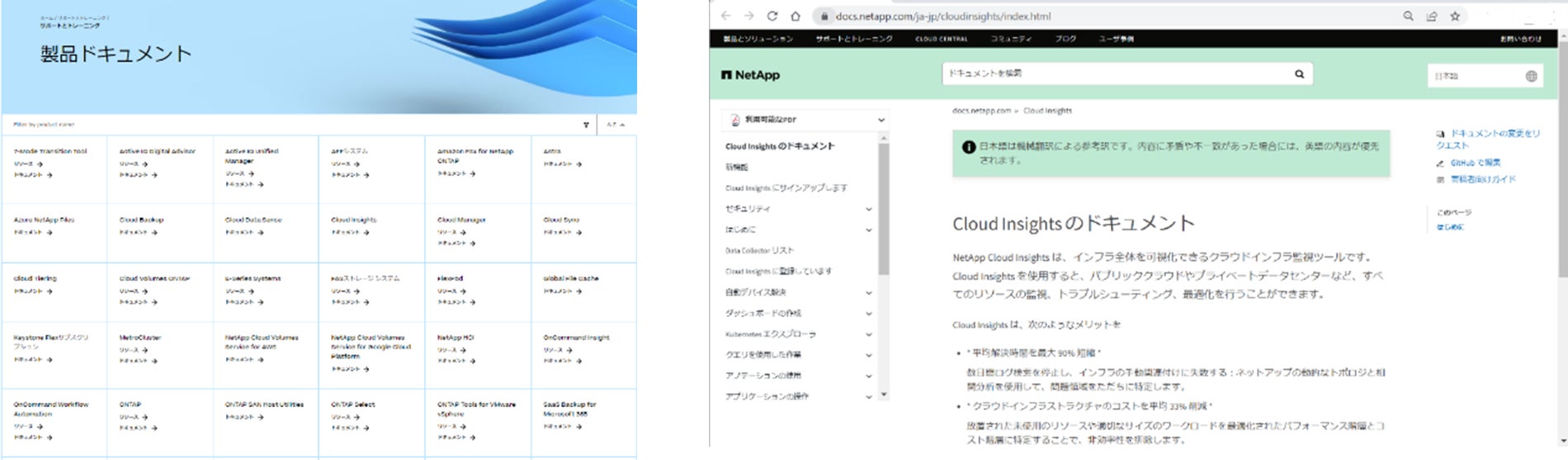Expand the ダッシュボードの作成 sidebar section

click(x=868, y=313)
